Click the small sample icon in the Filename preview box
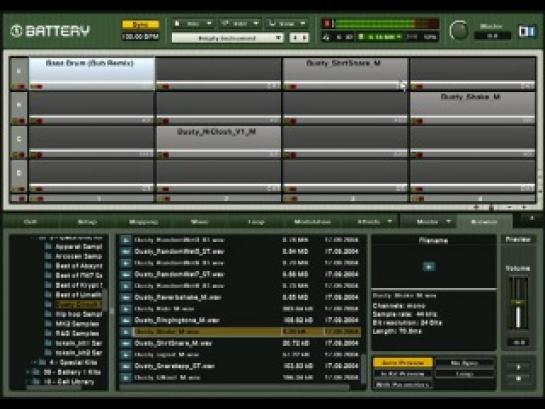The width and height of the screenshot is (545, 409). 429,267
